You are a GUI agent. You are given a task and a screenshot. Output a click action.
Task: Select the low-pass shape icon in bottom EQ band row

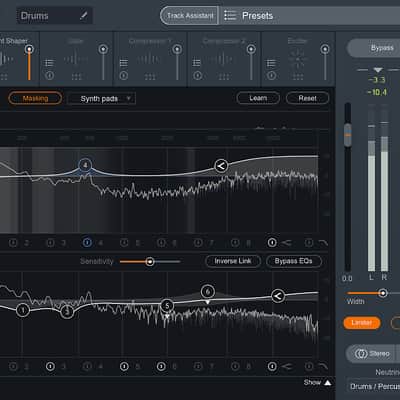coord(323,367)
